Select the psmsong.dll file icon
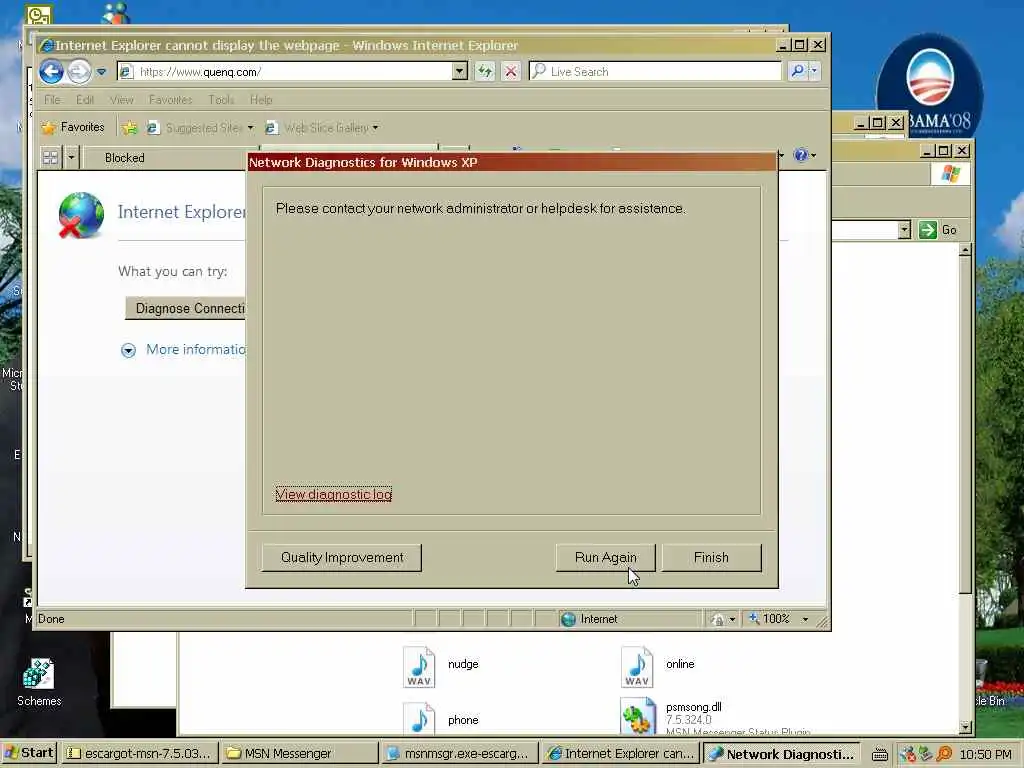This screenshot has width=1024, height=768. (x=638, y=716)
